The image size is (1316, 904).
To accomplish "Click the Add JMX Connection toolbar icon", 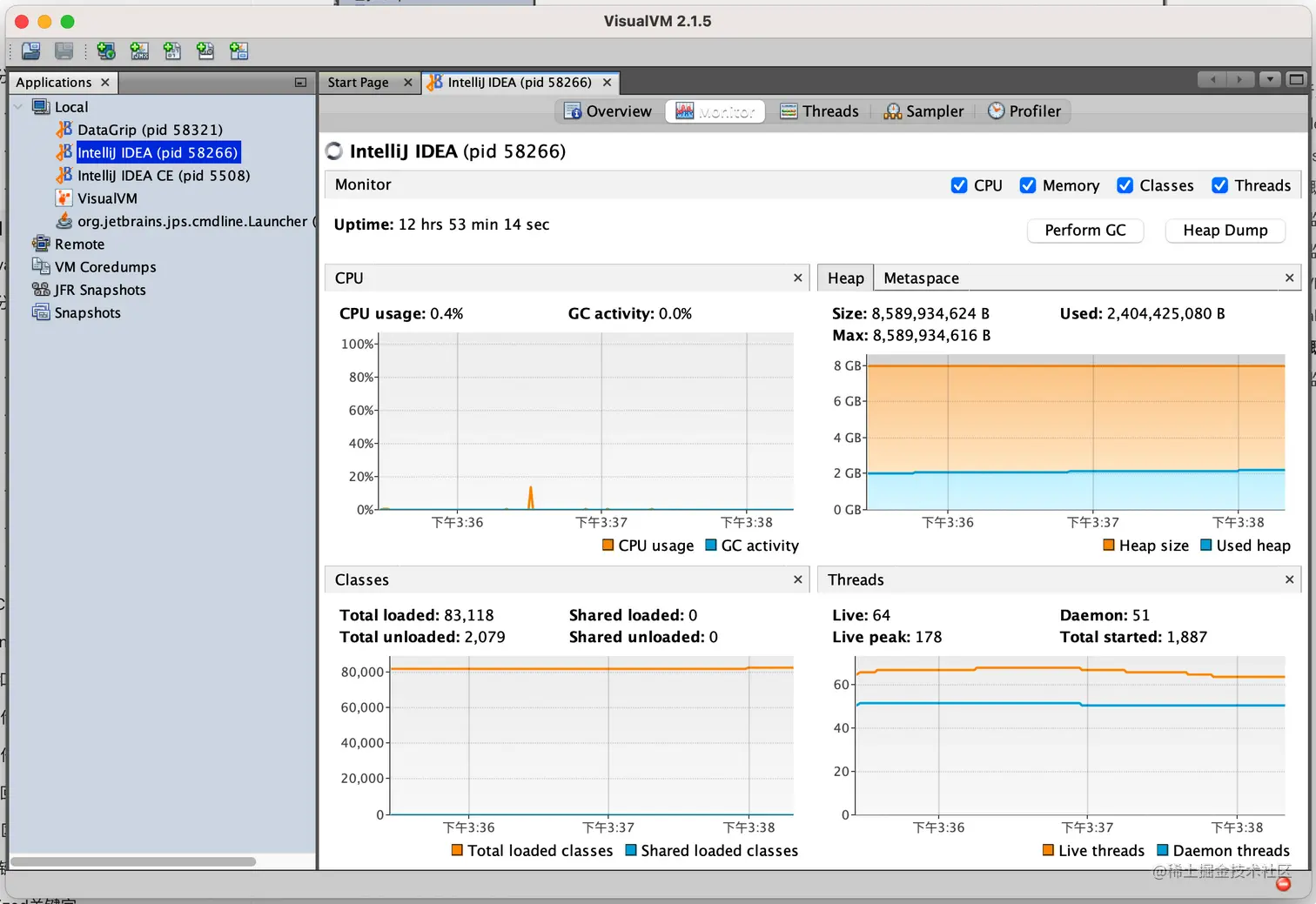I will (139, 51).
